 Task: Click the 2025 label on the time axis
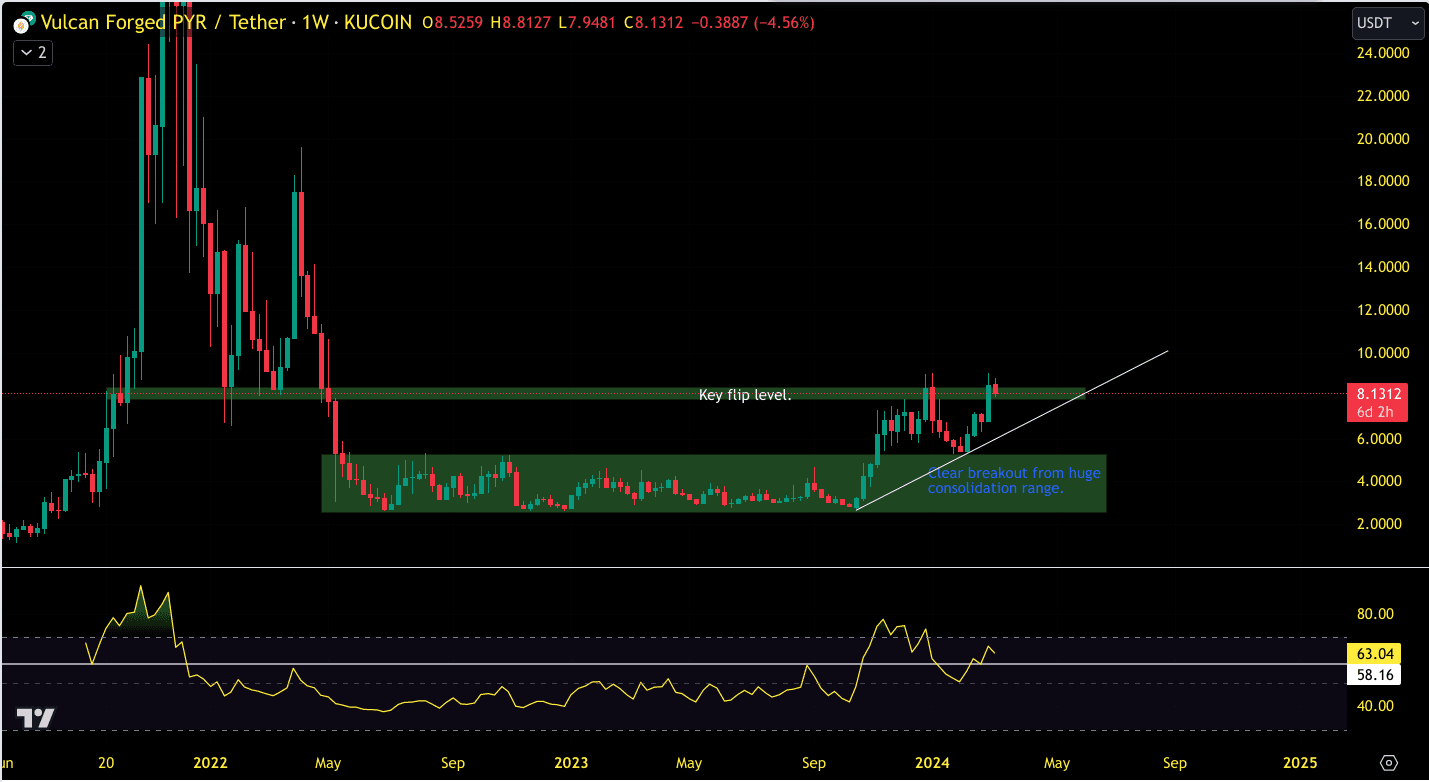(x=1298, y=763)
